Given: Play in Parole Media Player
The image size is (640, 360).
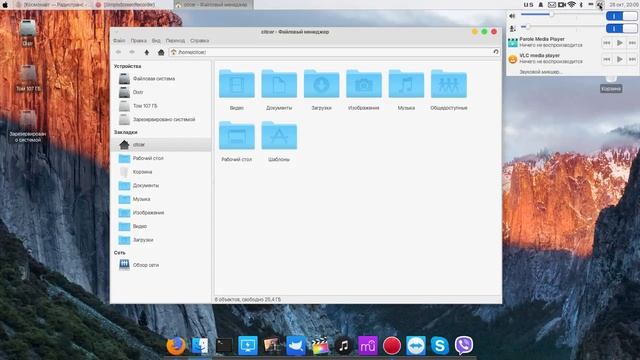Looking at the screenshot, I should [x=620, y=42].
